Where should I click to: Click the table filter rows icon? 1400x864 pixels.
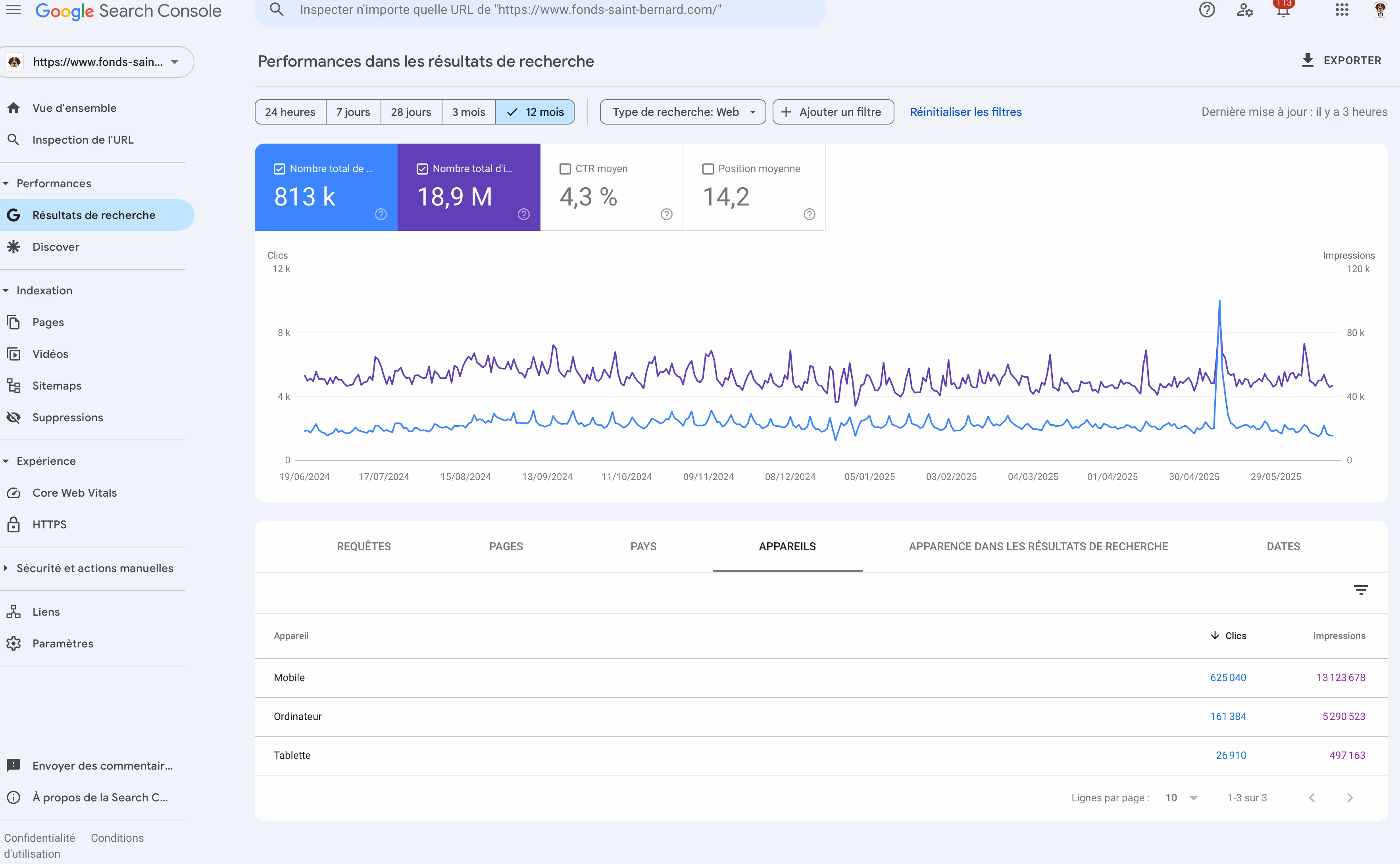point(1361,590)
